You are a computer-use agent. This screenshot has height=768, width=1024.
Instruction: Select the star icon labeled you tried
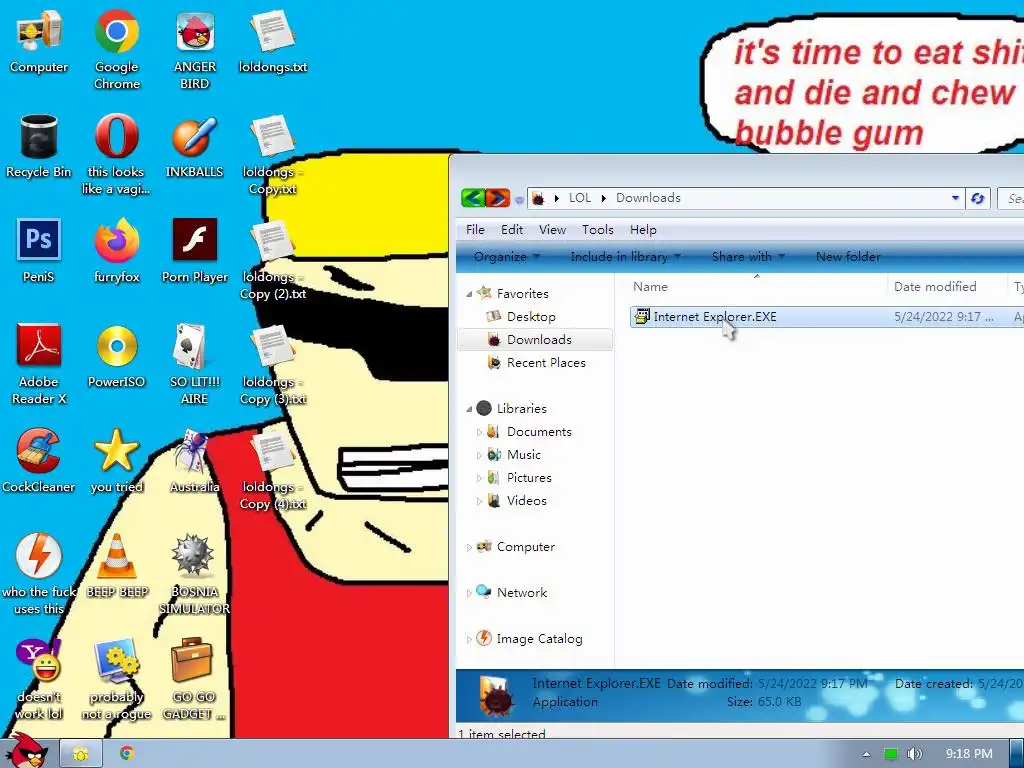point(117,461)
